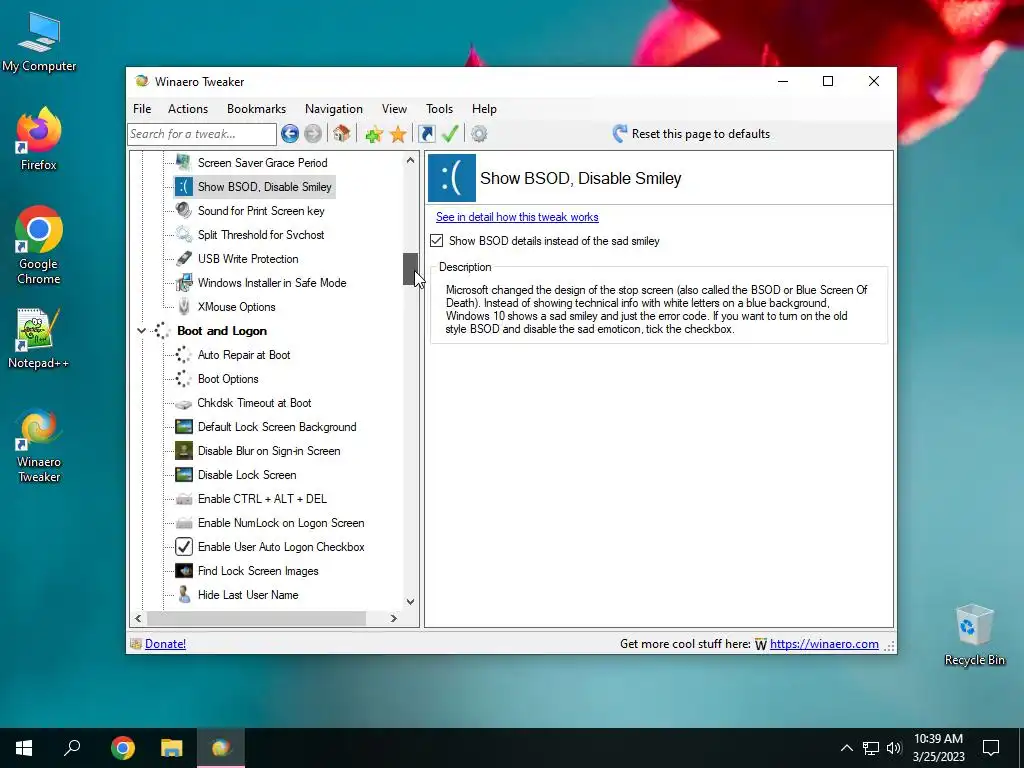Click the Default Lock Screen Background icon
Image resolution: width=1024 pixels, height=768 pixels.
click(x=184, y=426)
